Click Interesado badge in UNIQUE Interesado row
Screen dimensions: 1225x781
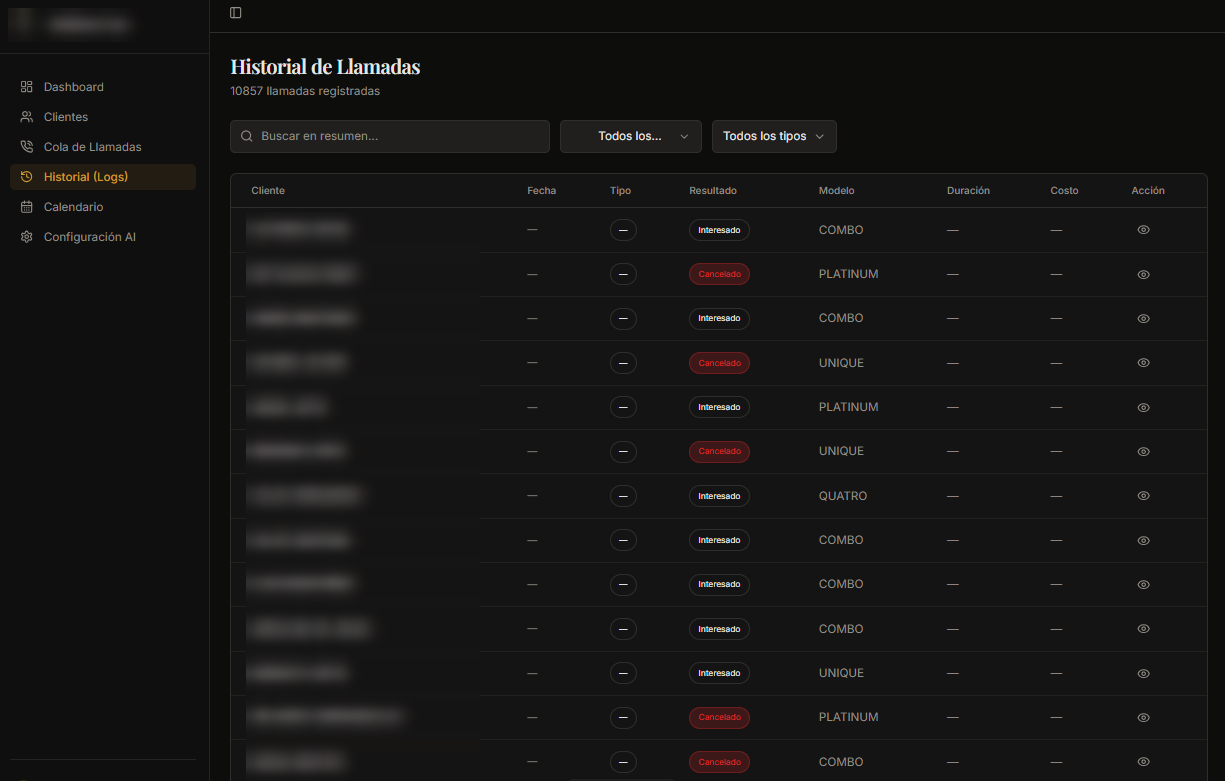[x=719, y=673]
